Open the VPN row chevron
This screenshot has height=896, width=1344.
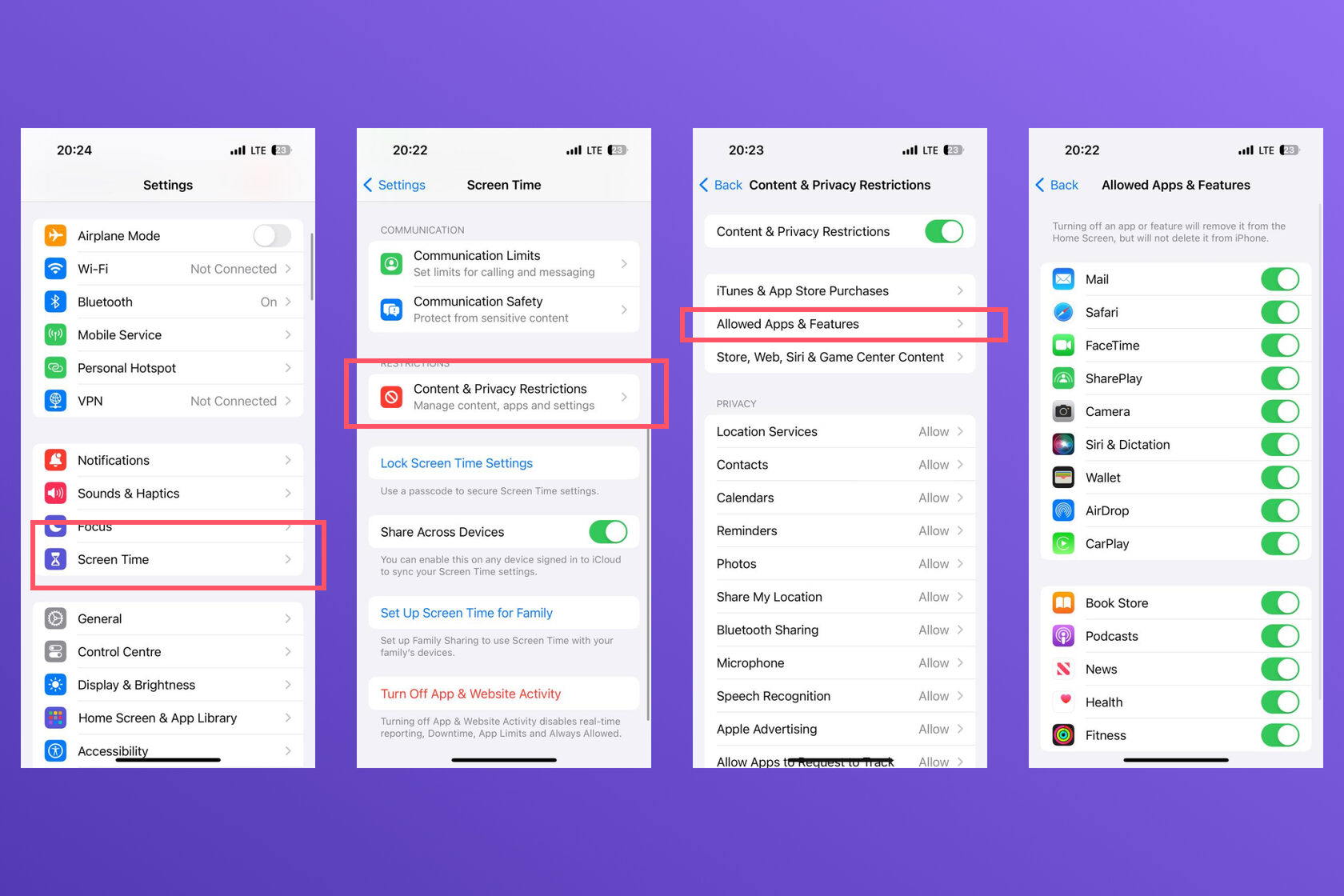coord(288,401)
